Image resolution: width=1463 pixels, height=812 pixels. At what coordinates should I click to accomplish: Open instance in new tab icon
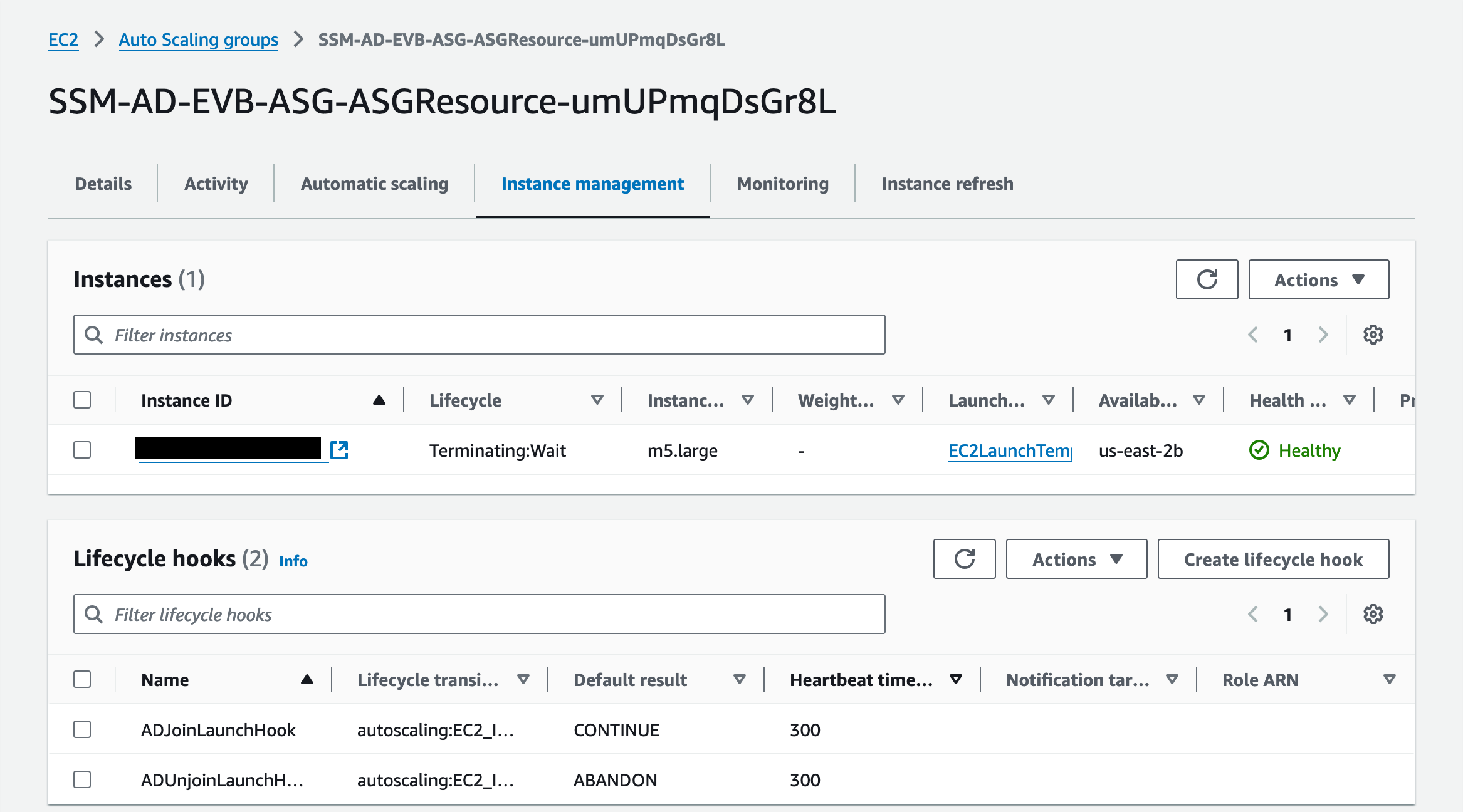339,450
